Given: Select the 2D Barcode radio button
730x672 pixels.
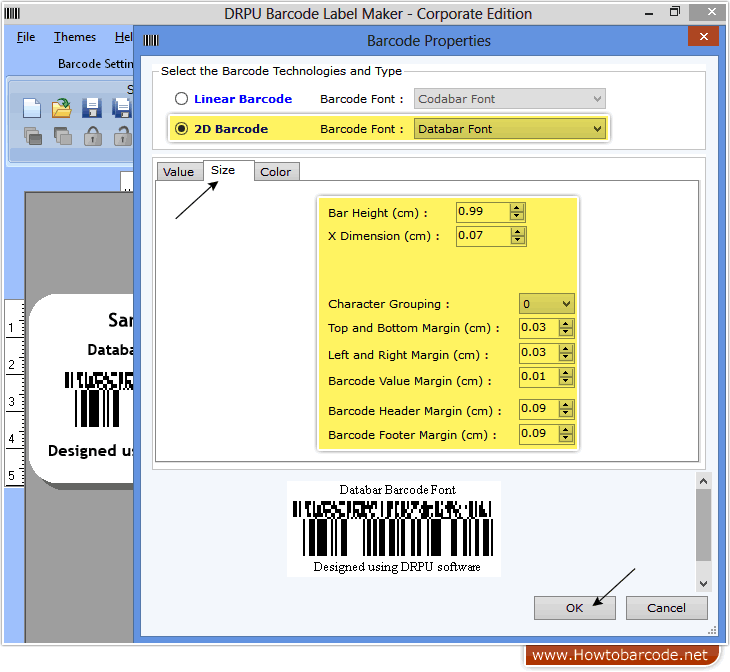Looking at the screenshot, I should pos(181,129).
